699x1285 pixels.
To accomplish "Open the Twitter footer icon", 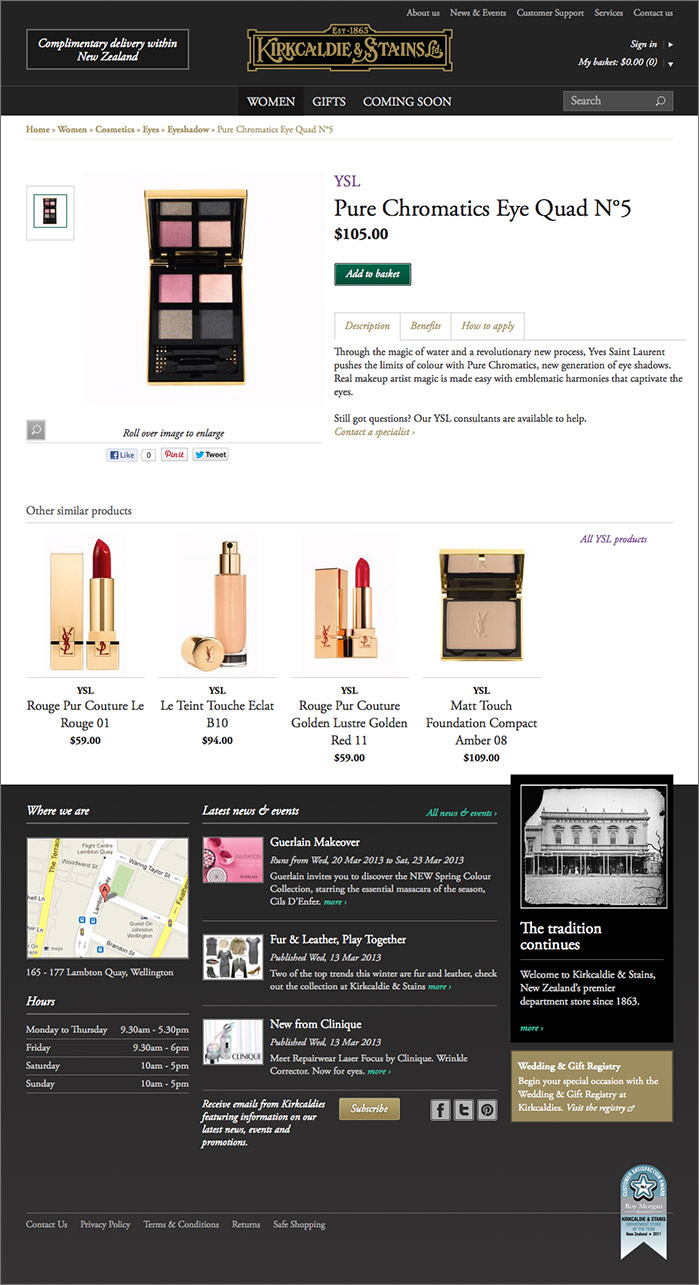I will 463,1109.
